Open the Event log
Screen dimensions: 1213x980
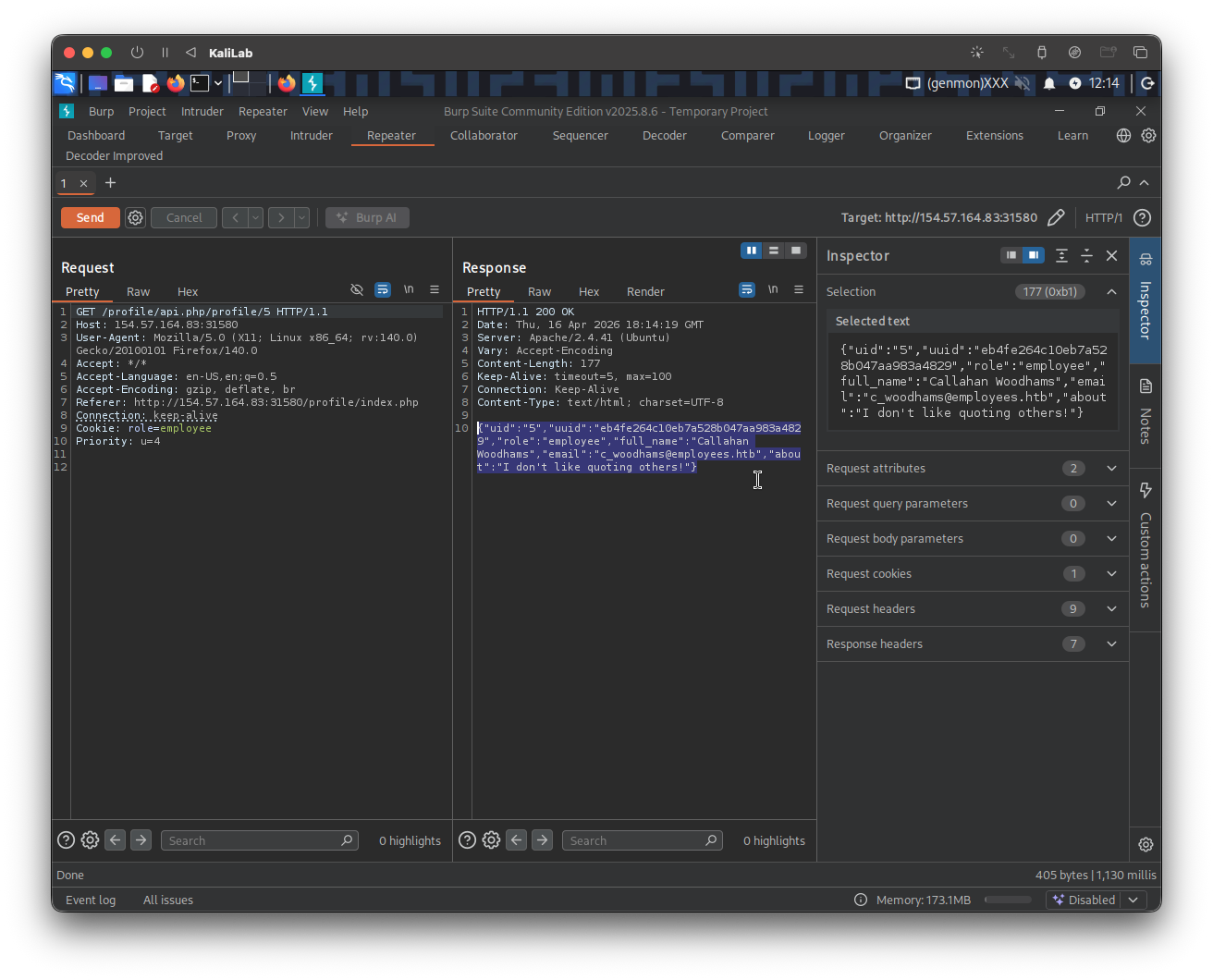pyautogui.click(x=91, y=900)
